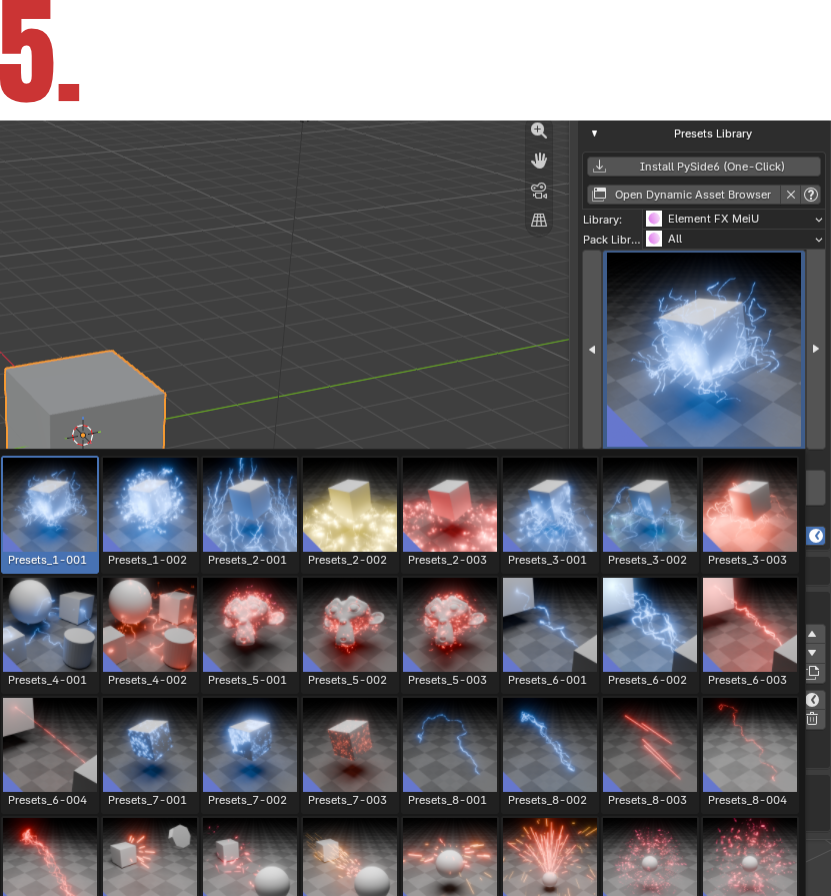Select the Presets_3-003 thumbnail
Image resolution: width=831 pixels, height=896 pixels.
pyautogui.click(x=750, y=514)
